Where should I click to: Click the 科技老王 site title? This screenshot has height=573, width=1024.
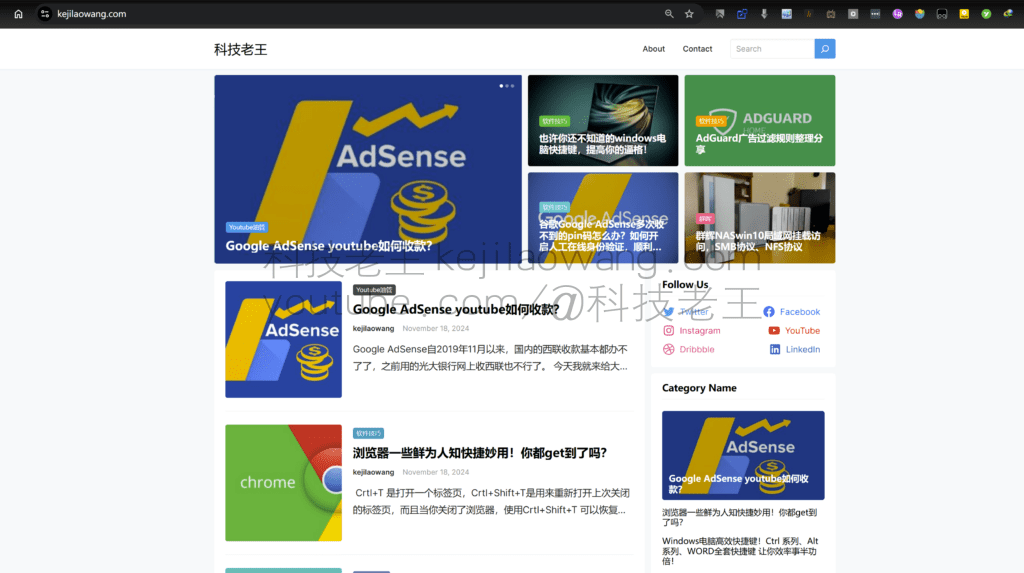pos(241,50)
